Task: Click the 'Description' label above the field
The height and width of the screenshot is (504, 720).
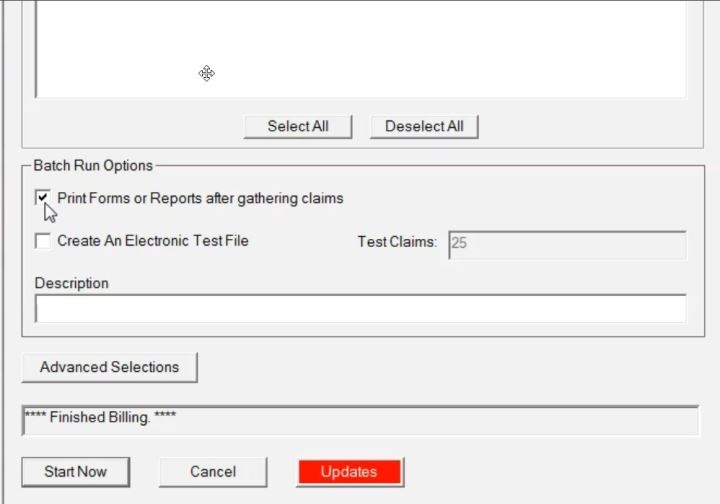Action: coord(71,283)
